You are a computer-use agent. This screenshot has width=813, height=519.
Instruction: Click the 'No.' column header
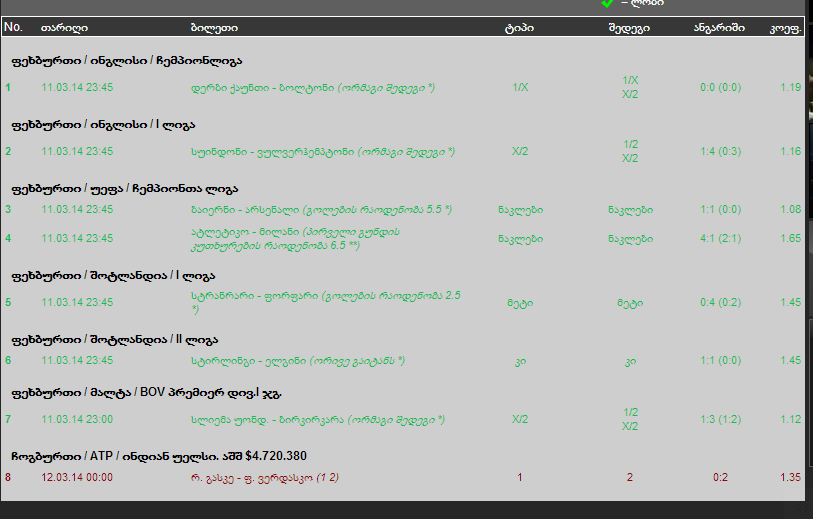point(13,27)
